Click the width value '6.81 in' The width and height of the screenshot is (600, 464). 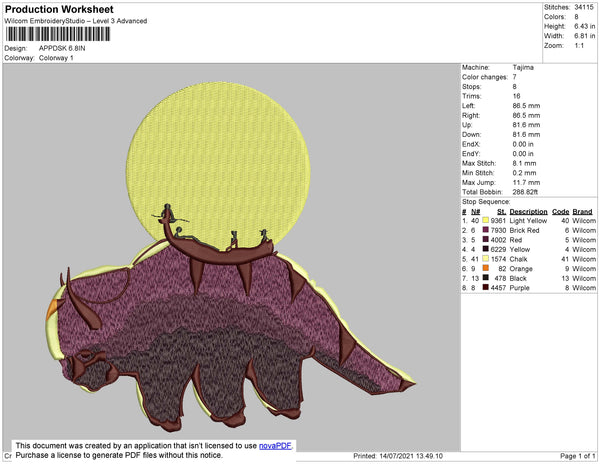pyautogui.click(x=584, y=36)
